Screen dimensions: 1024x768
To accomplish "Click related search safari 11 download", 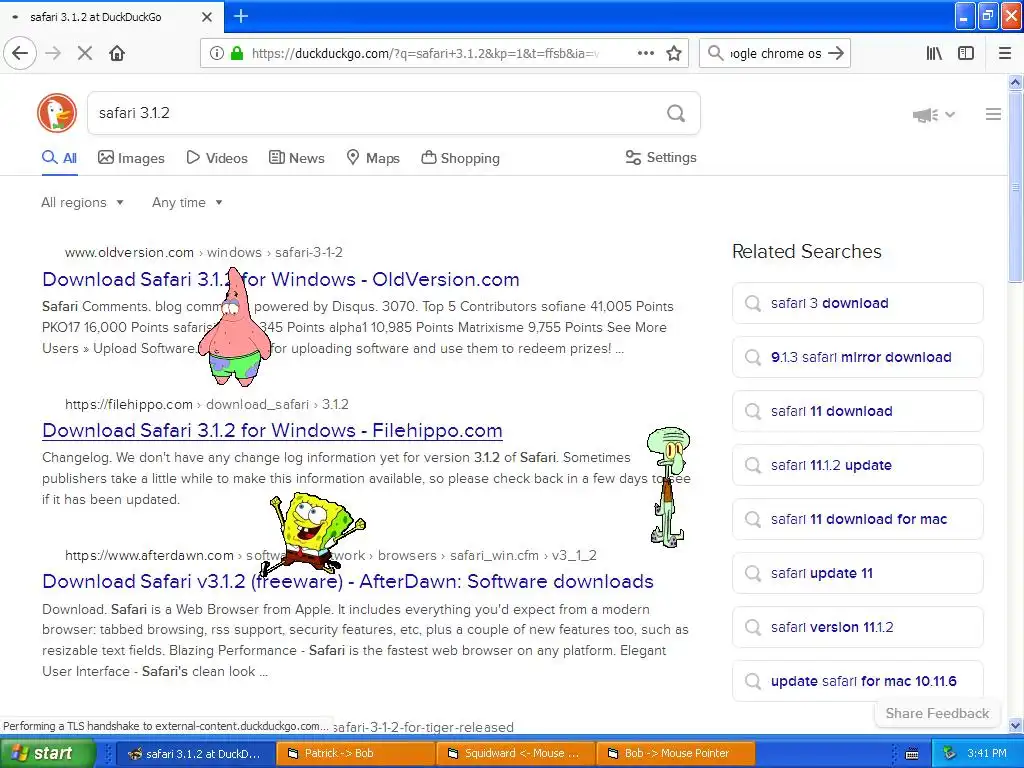I will [x=857, y=411].
